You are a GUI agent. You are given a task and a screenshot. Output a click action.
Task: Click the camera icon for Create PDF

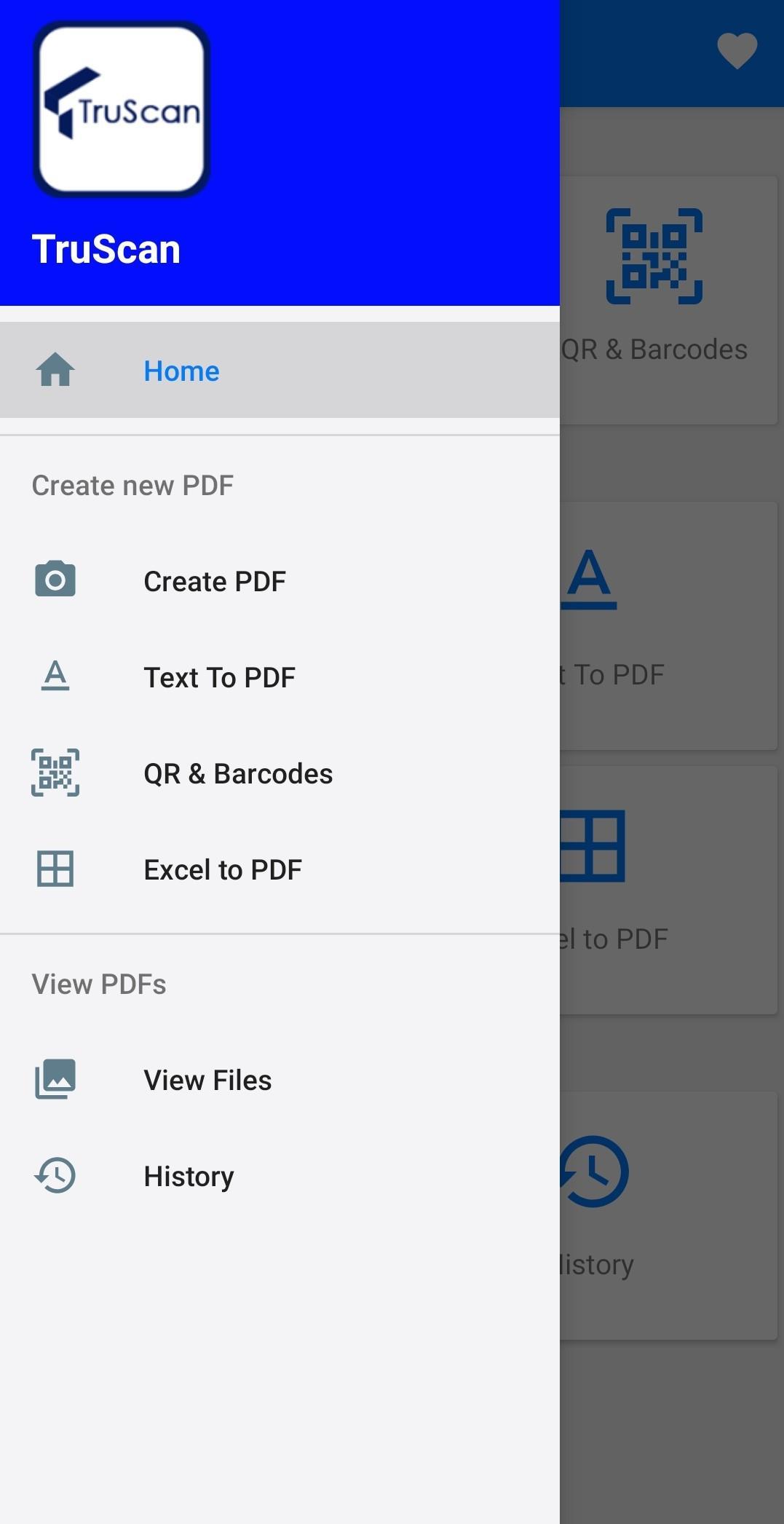[x=55, y=580]
